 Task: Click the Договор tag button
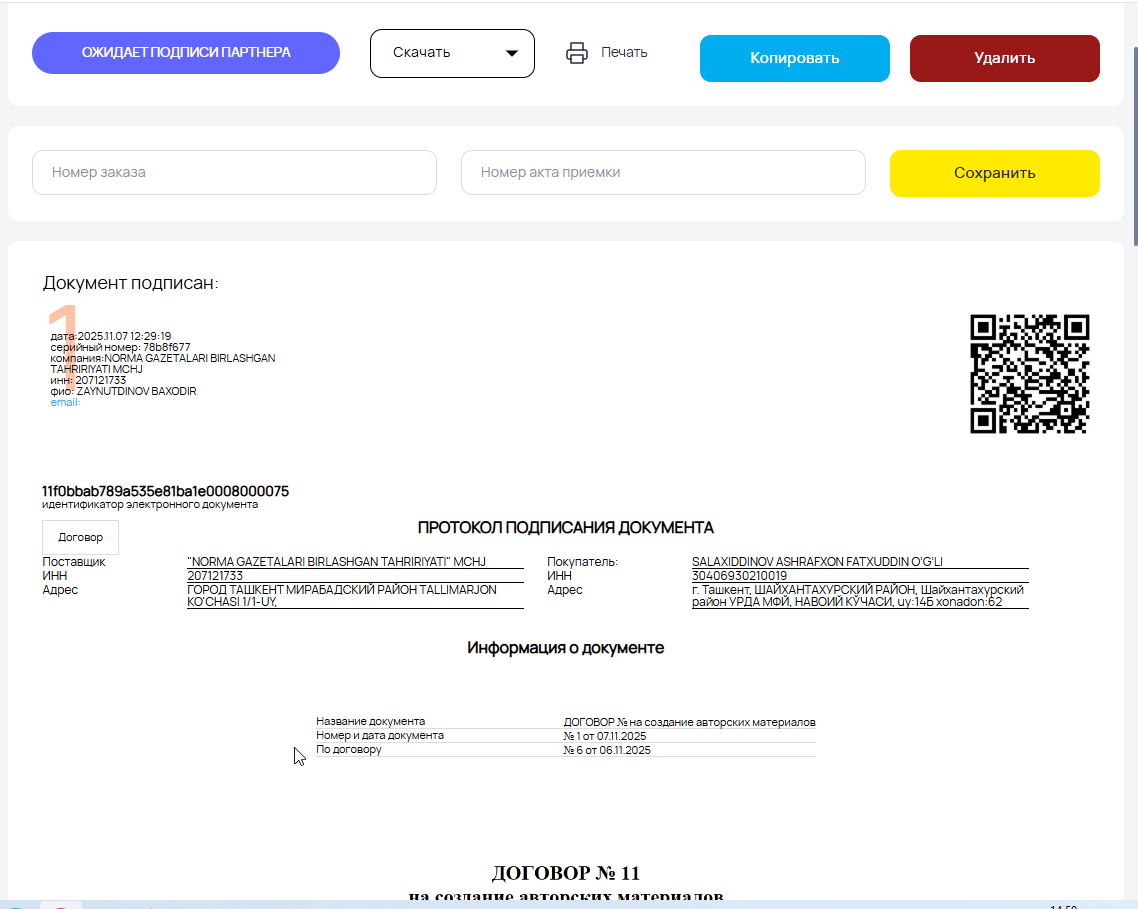click(x=81, y=537)
